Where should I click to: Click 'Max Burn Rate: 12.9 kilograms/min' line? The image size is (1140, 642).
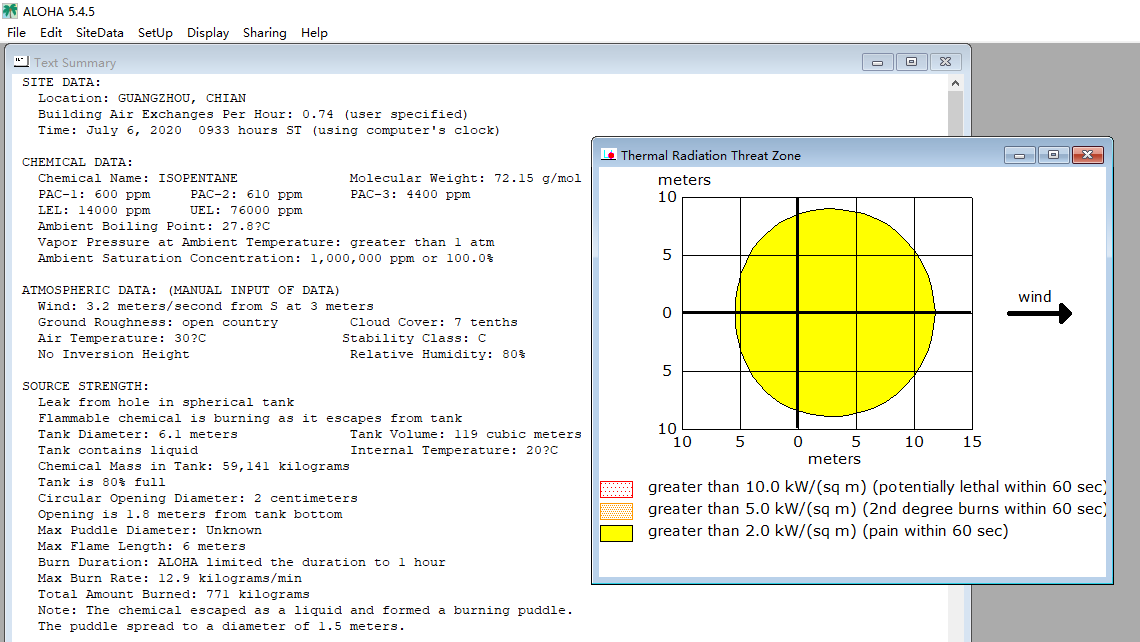click(169, 578)
